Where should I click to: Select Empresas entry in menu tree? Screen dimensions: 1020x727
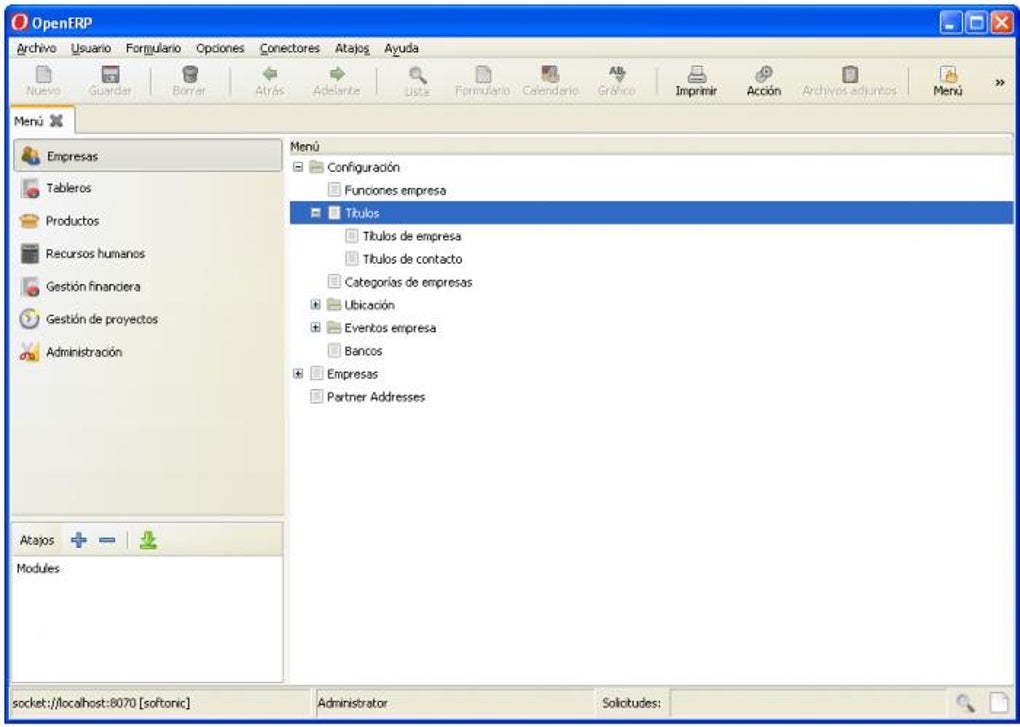coord(353,374)
